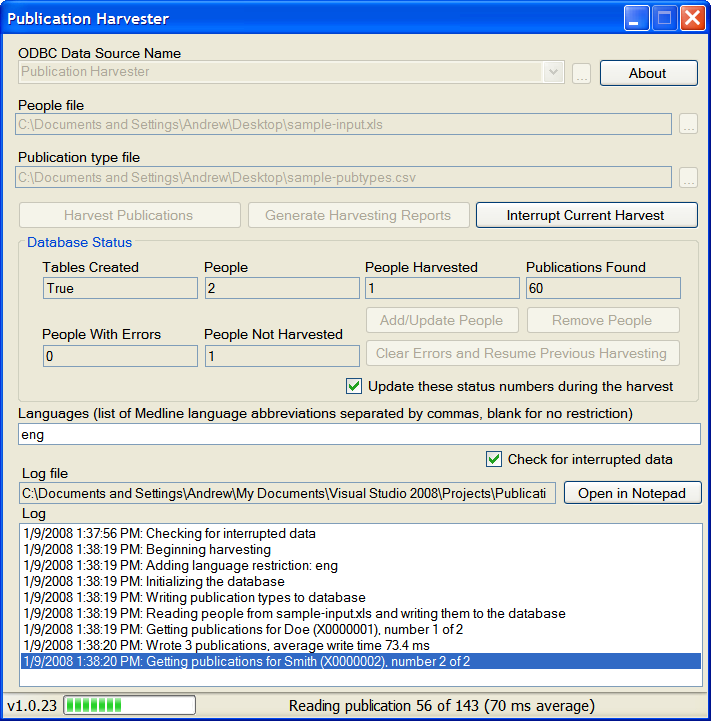This screenshot has height=721, width=711.
Task: Click the People count field
Action: tap(282, 288)
